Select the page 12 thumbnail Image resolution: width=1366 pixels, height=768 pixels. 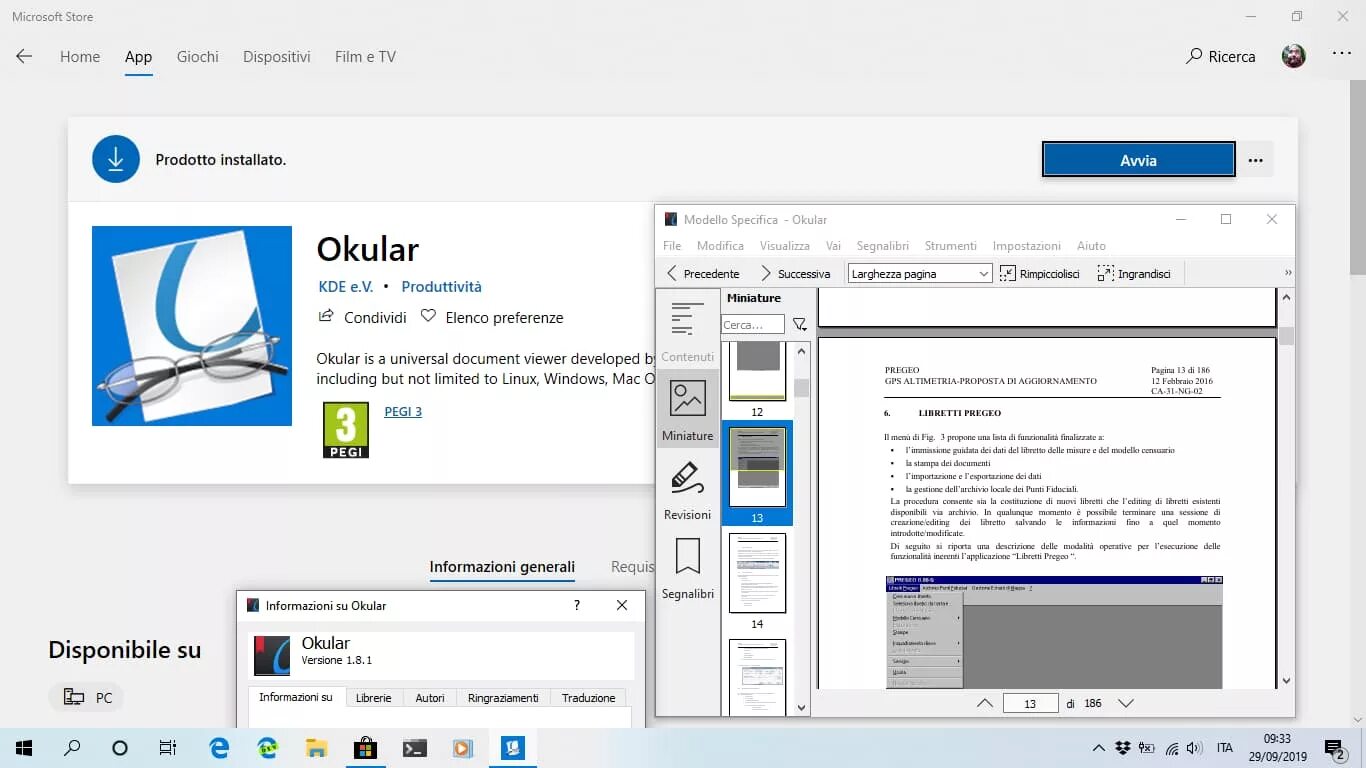(x=757, y=371)
